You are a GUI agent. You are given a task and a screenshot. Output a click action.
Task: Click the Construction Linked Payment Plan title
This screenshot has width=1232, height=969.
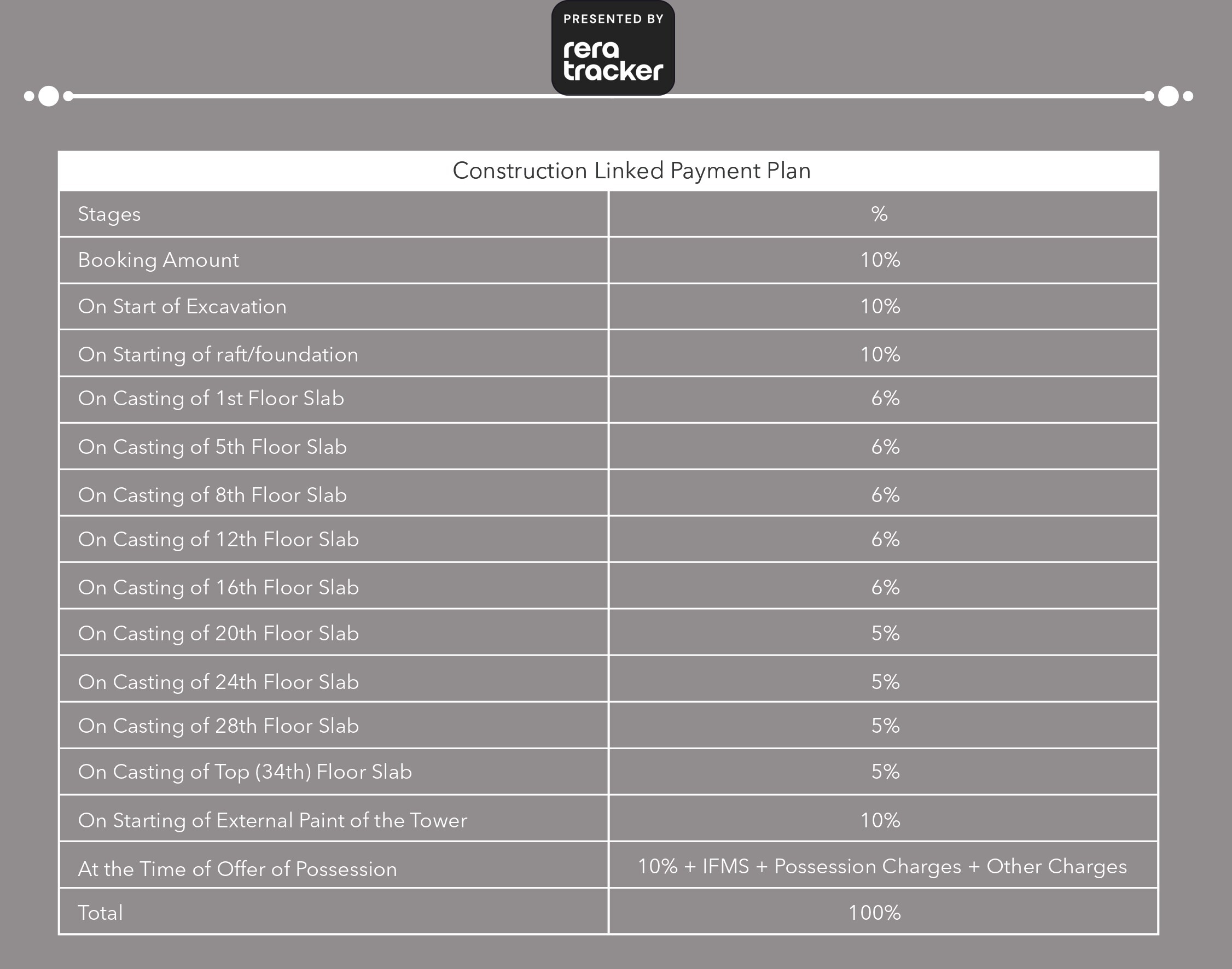(x=631, y=171)
